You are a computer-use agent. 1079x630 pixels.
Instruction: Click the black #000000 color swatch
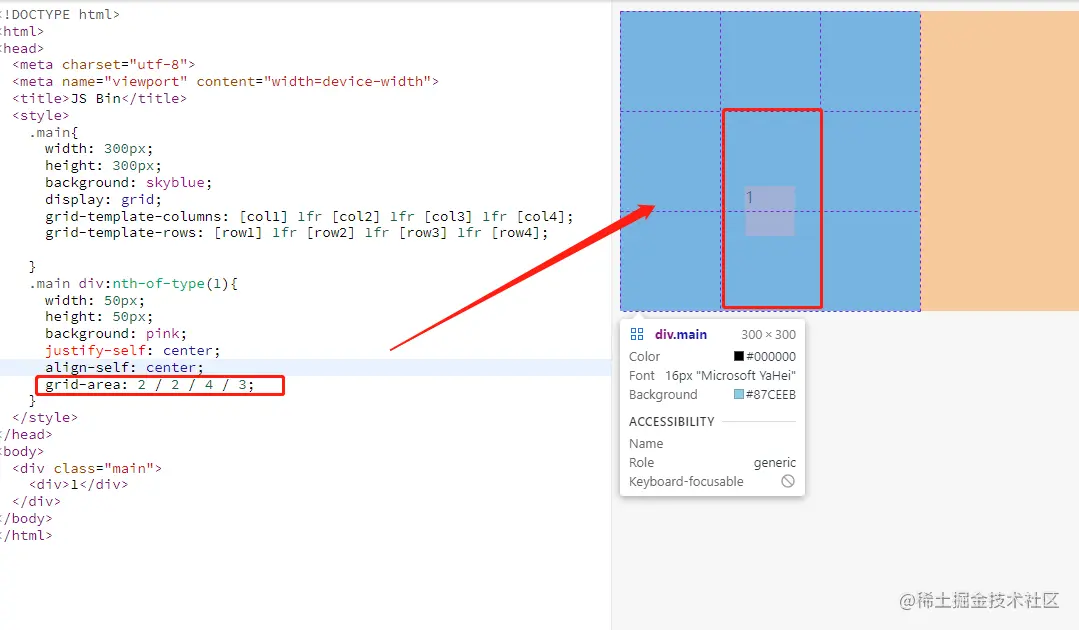[738, 356]
